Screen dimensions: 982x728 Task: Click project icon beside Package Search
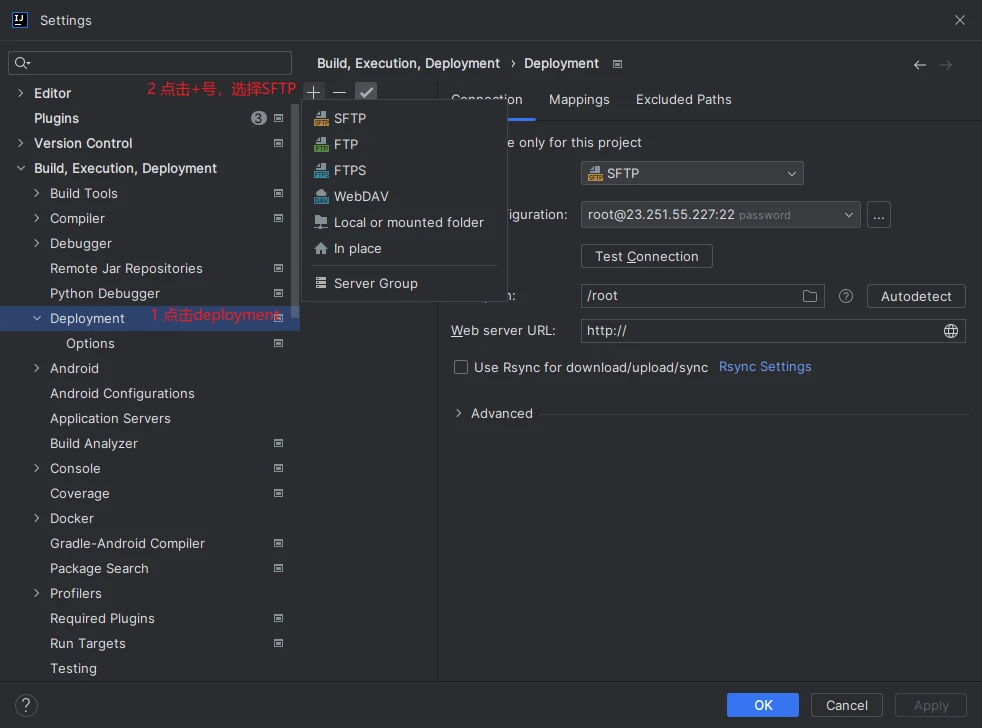tap(279, 568)
